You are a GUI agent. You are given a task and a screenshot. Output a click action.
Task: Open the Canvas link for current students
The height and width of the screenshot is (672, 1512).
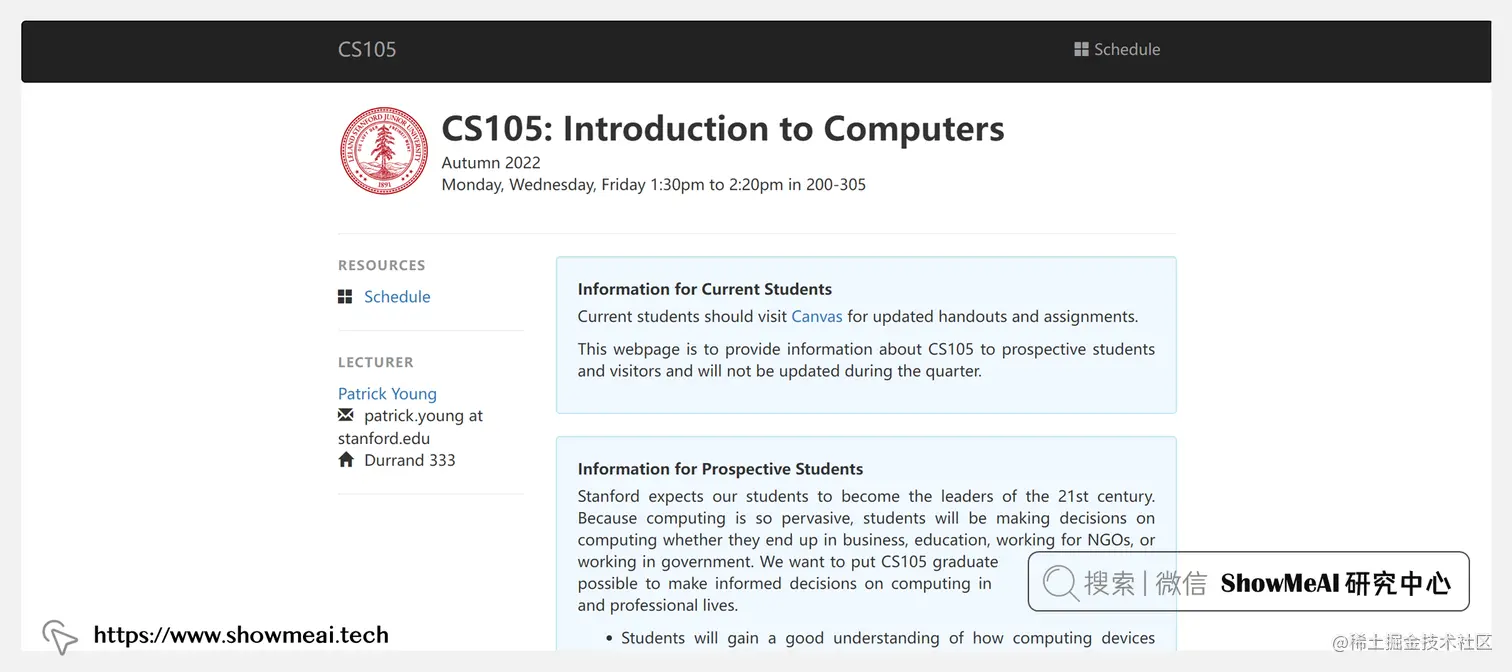(x=816, y=315)
